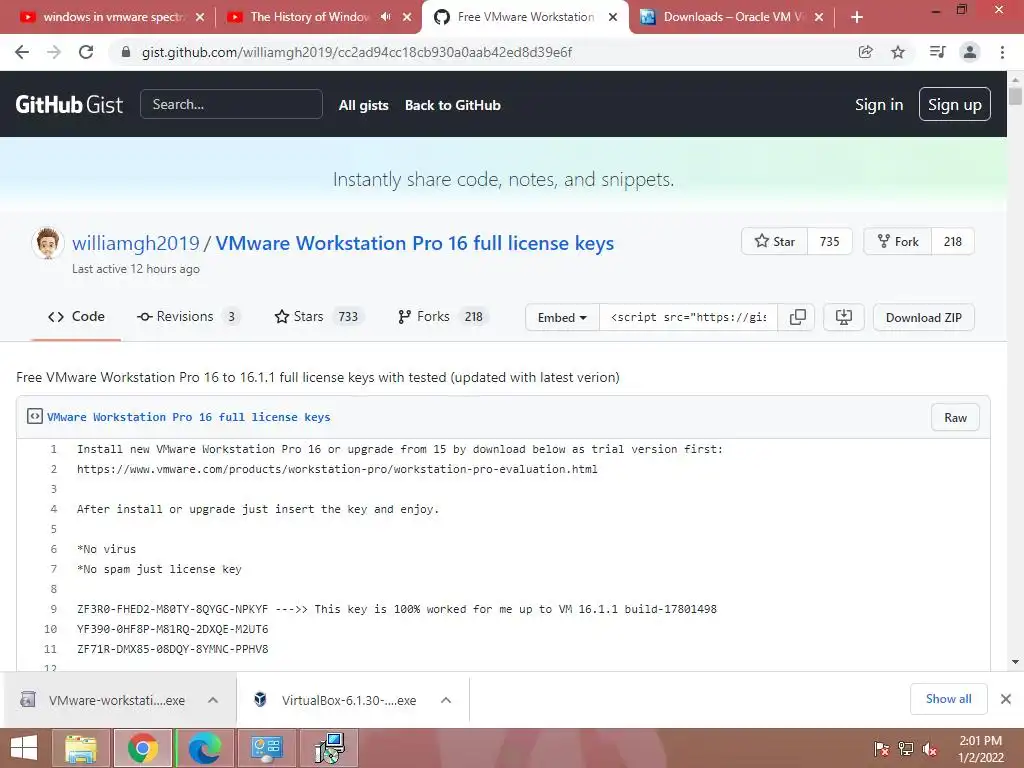Close the Free VMware Workstation tab
Viewport: 1024px width, 768px height.
(x=613, y=18)
